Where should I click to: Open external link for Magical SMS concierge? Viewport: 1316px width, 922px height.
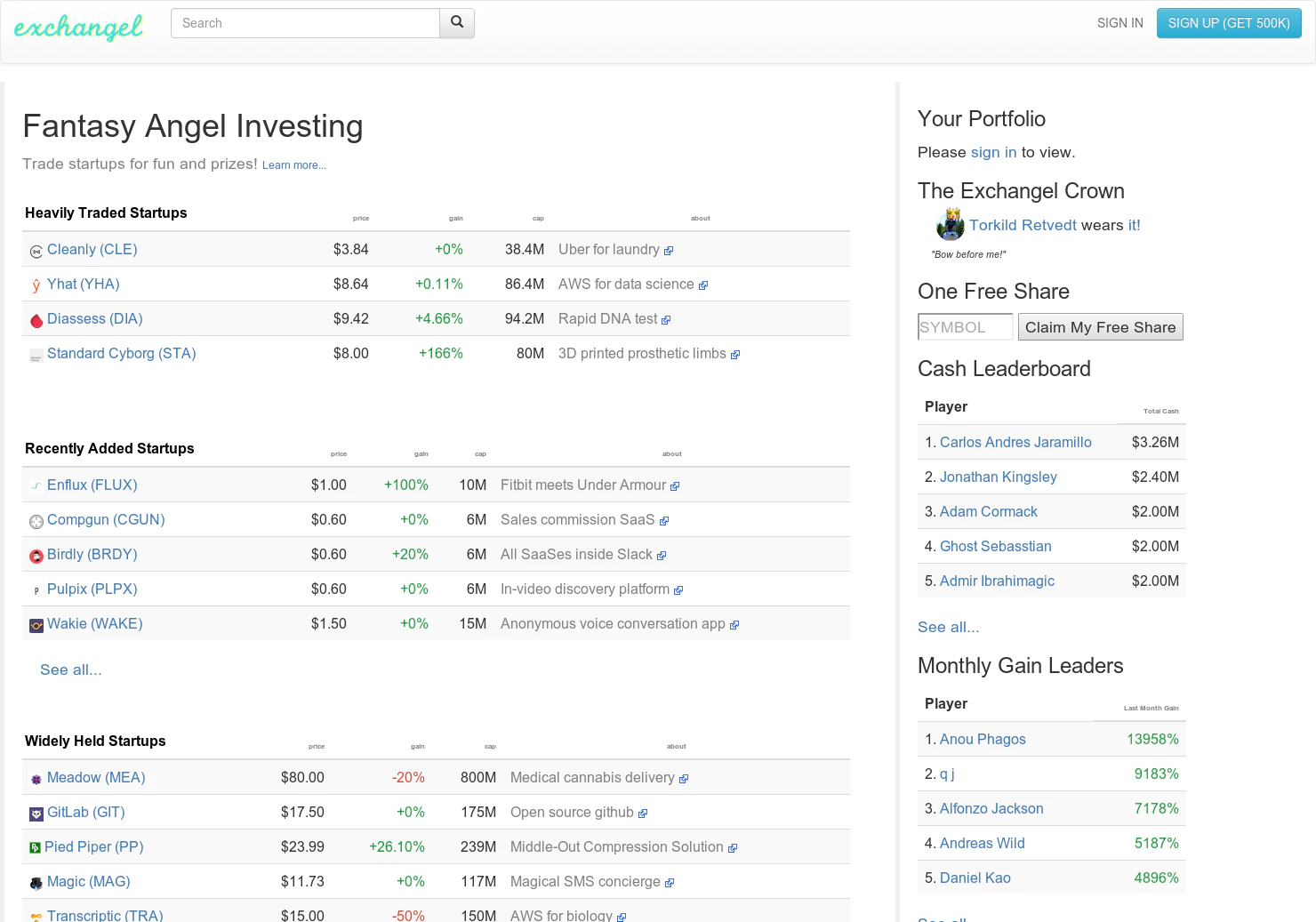pos(670,884)
